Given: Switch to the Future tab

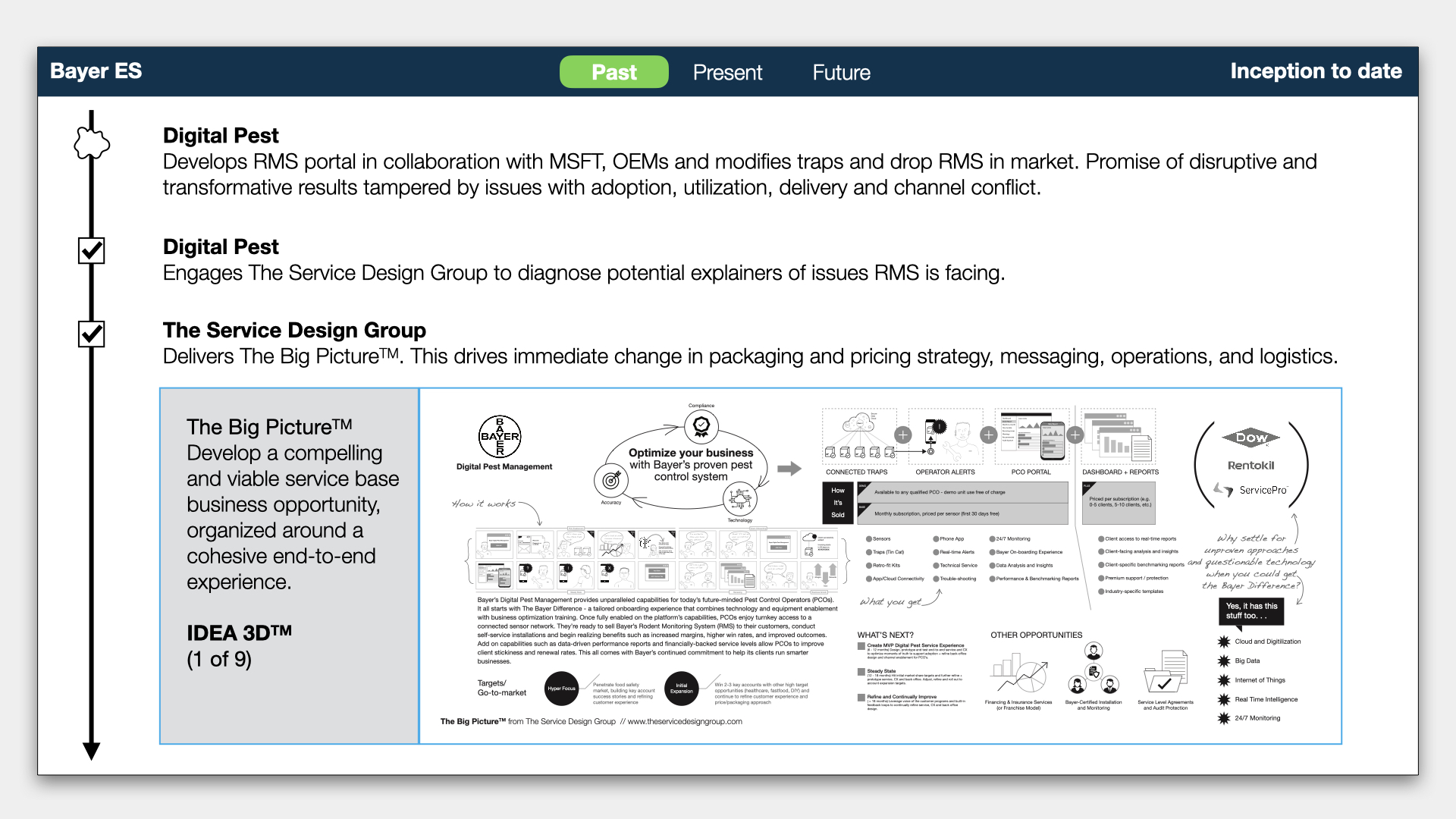Looking at the screenshot, I should [841, 72].
